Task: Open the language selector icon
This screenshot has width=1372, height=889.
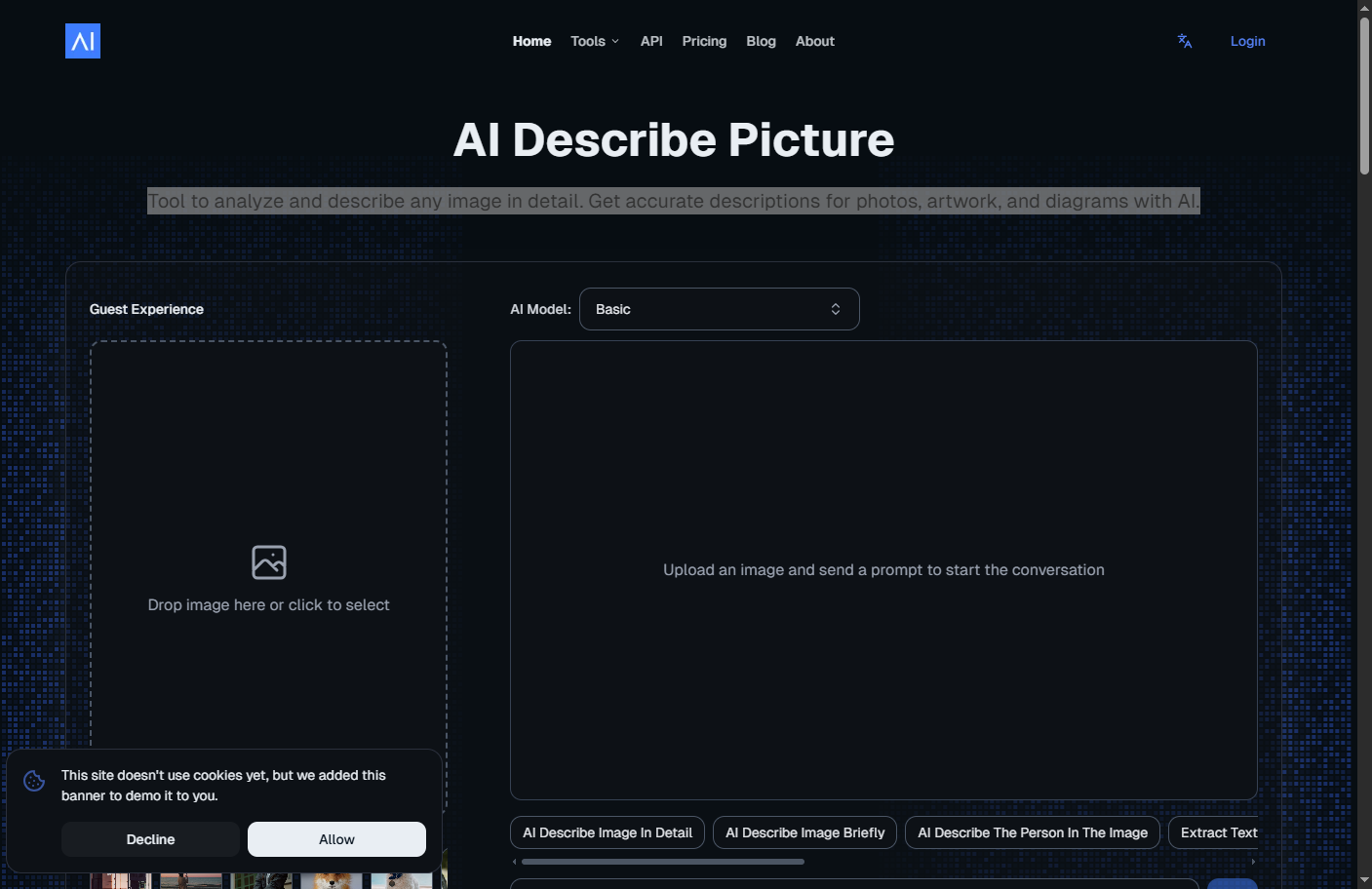Action: (1183, 40)
